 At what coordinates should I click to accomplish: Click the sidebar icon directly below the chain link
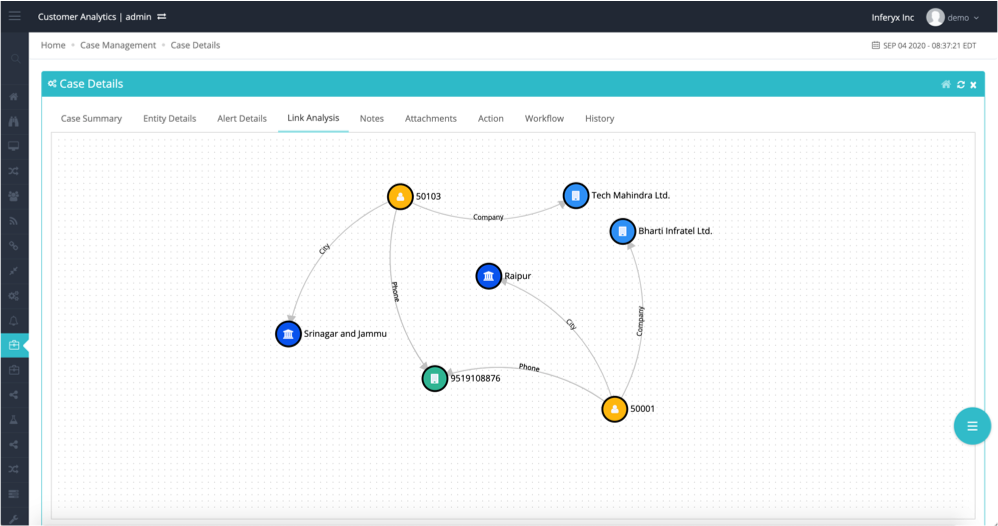(x=14, y=271)
